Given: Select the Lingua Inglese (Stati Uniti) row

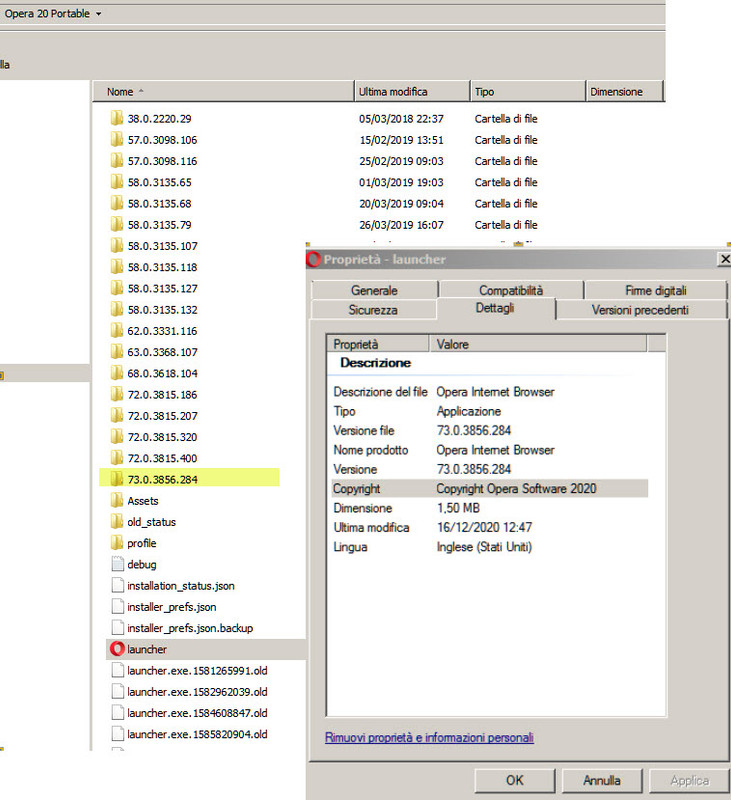Looking at the screenshot, I should 490,546.
